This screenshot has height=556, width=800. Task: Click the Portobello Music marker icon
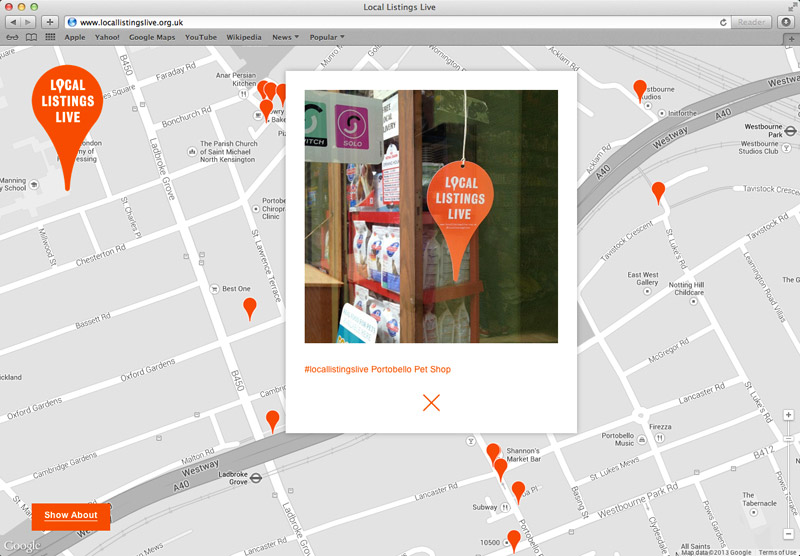642,439
